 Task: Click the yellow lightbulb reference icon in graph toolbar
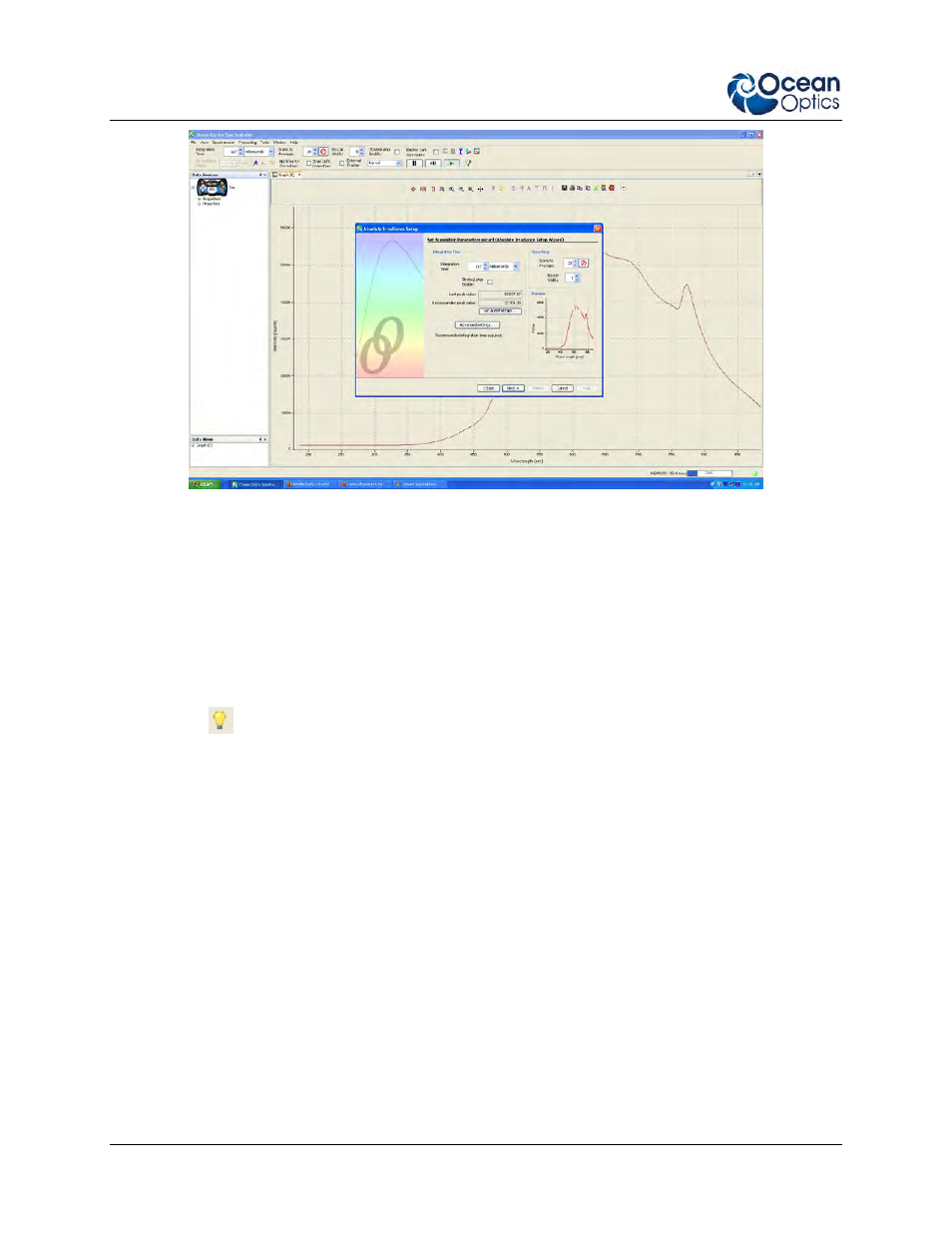501,189
